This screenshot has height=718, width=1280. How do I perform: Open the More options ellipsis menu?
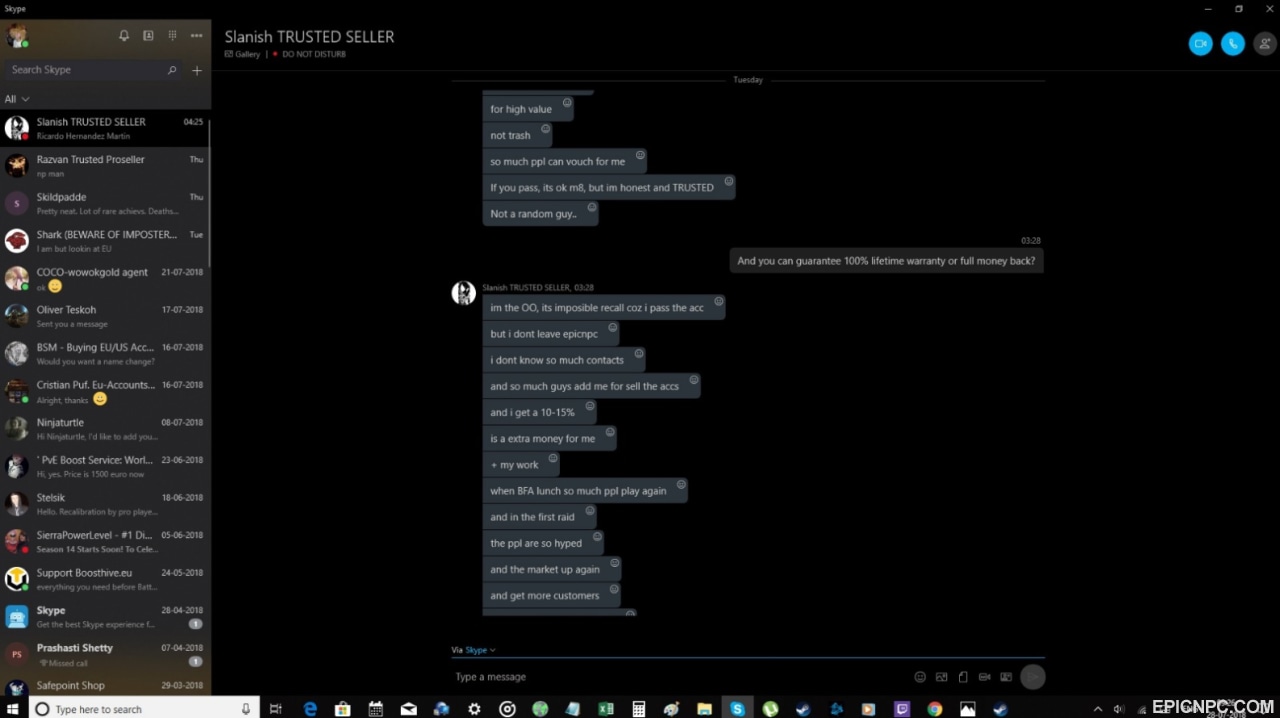click(x=196, y=35)
